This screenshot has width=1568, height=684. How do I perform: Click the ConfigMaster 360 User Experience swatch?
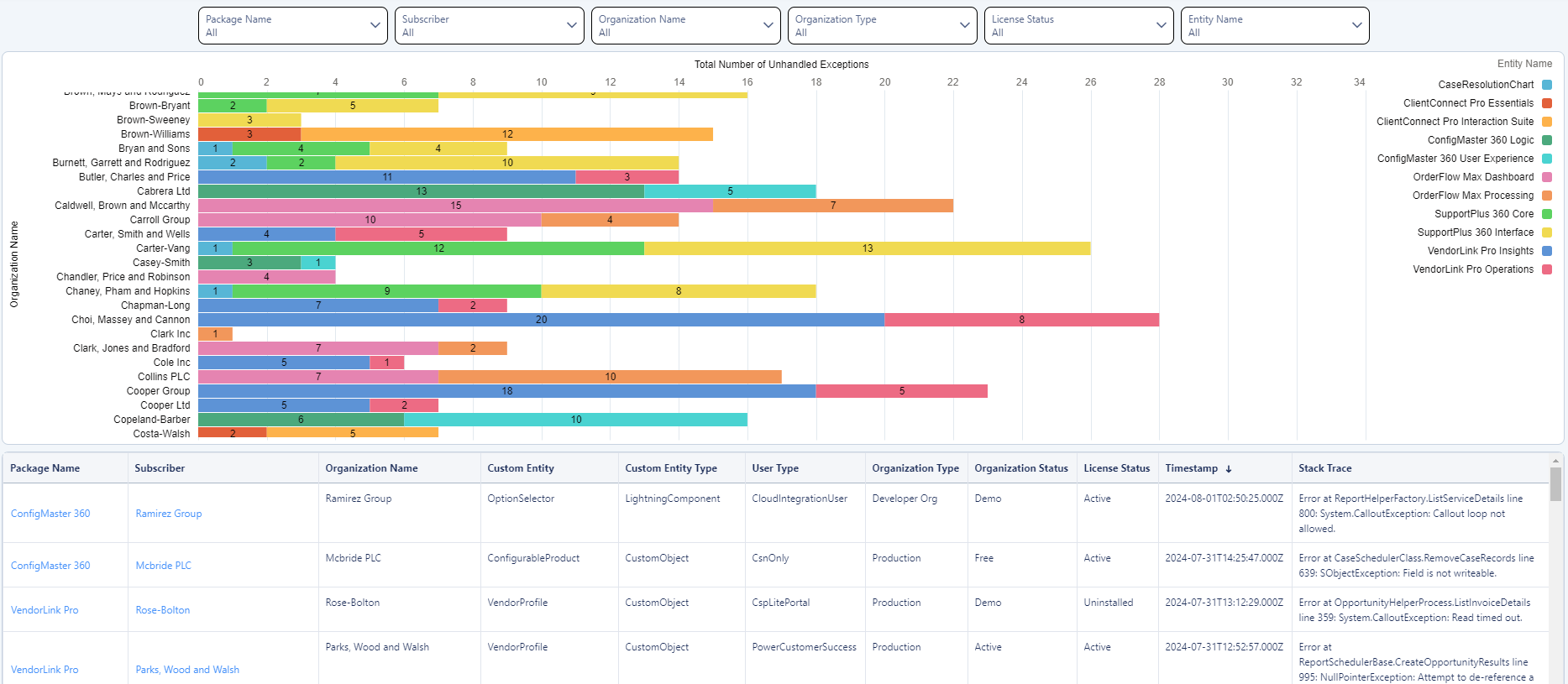(x=1547, y=159)
